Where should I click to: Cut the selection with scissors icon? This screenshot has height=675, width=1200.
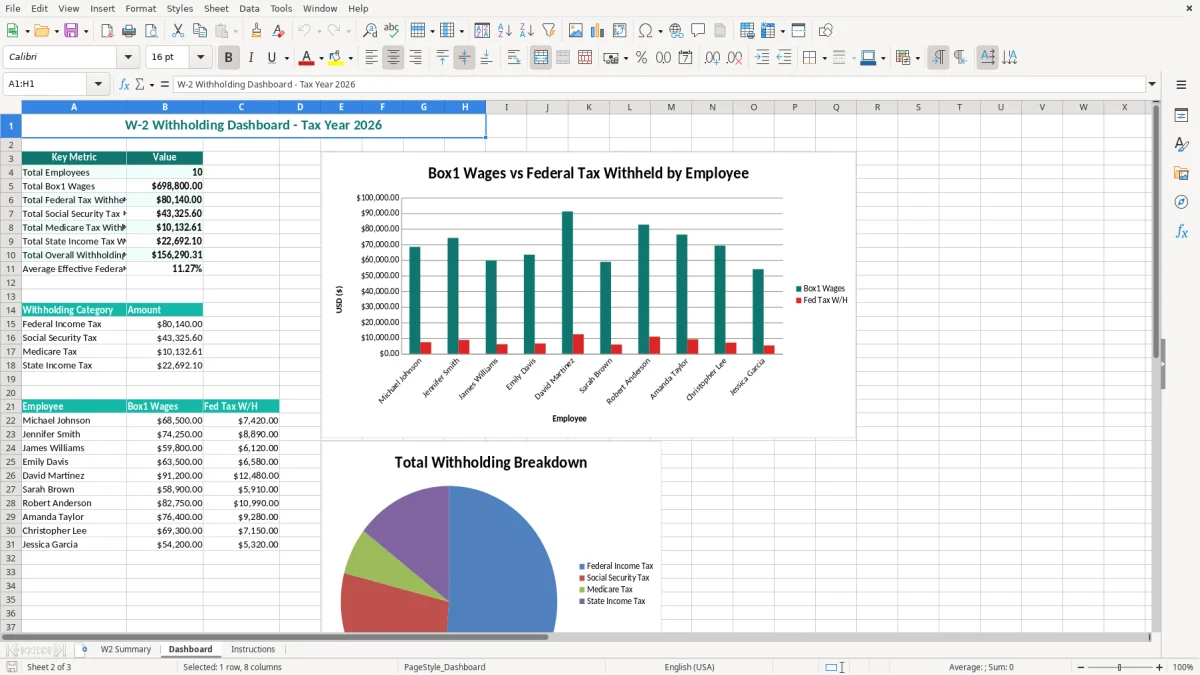point(177,31)
